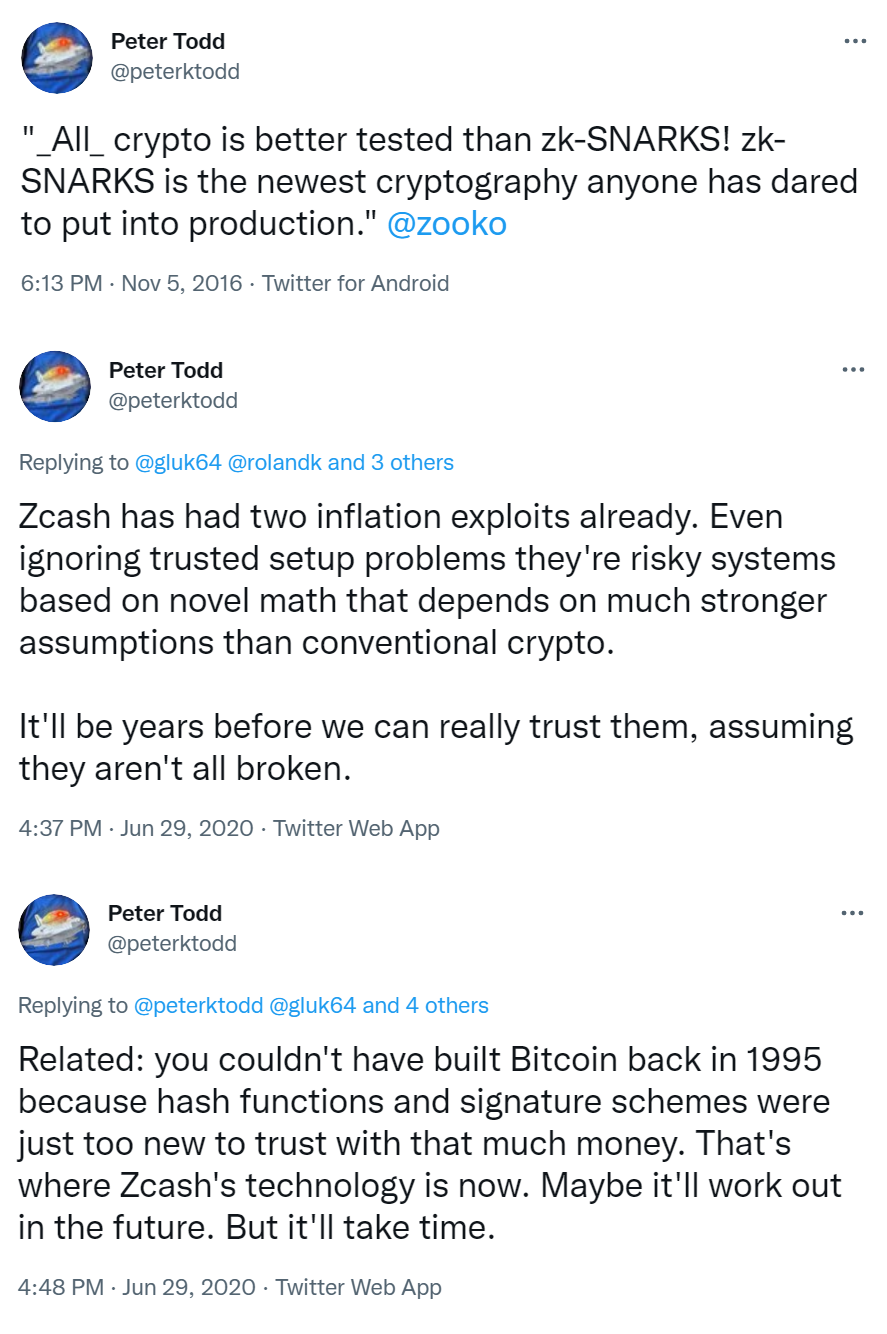The image size is (887, 1334).
Task: Click the Peter Todd display name on the first tweet
Action: (x=167, y=41)
